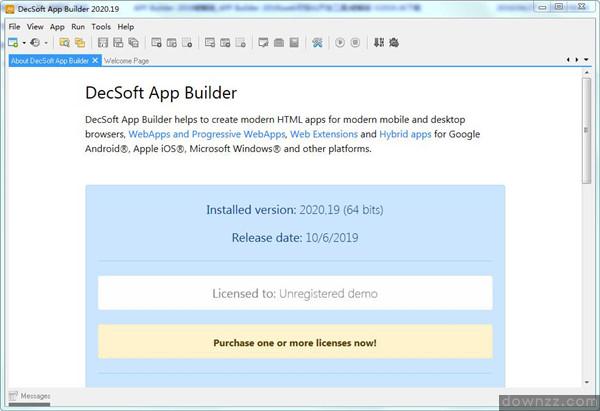Click the Messages panel icon in status bar
The width and height of the screenshot is (600, 411).
click(13, 397)
